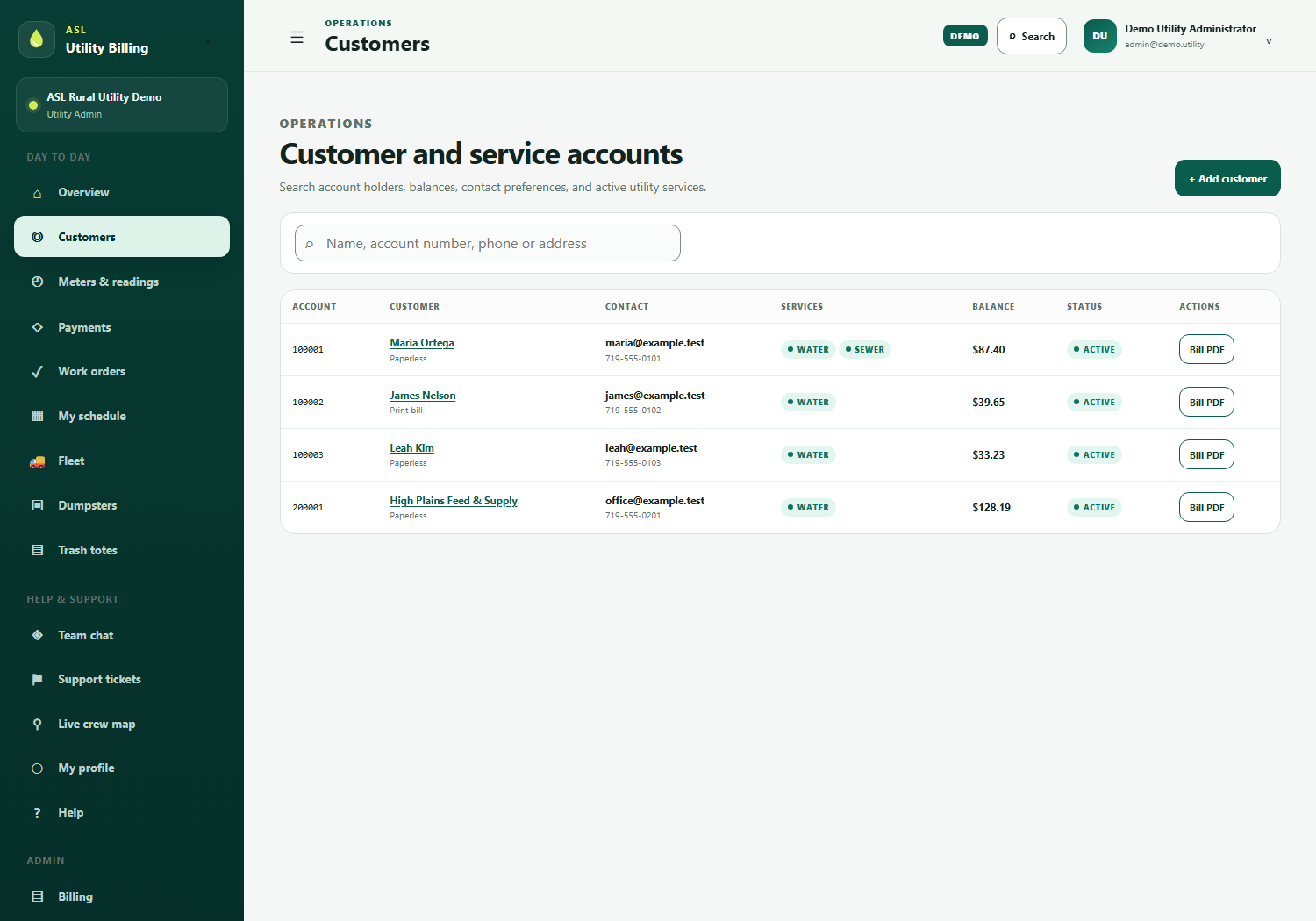Click the water-drop Utility Billing logo
Image resolution: width=1316 pixels, height=921 pixels.
coord(37,39)
